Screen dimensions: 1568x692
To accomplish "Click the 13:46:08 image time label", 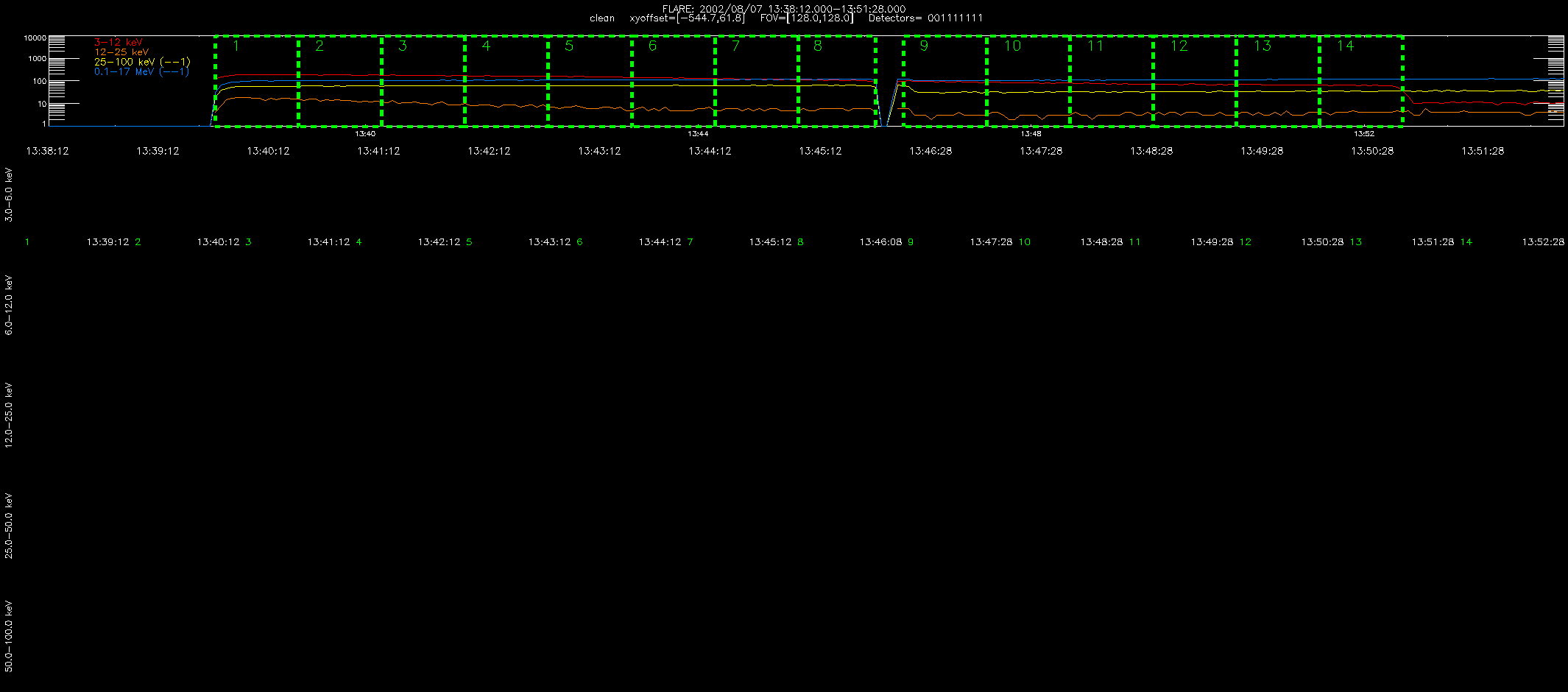I will pos(880,242).
